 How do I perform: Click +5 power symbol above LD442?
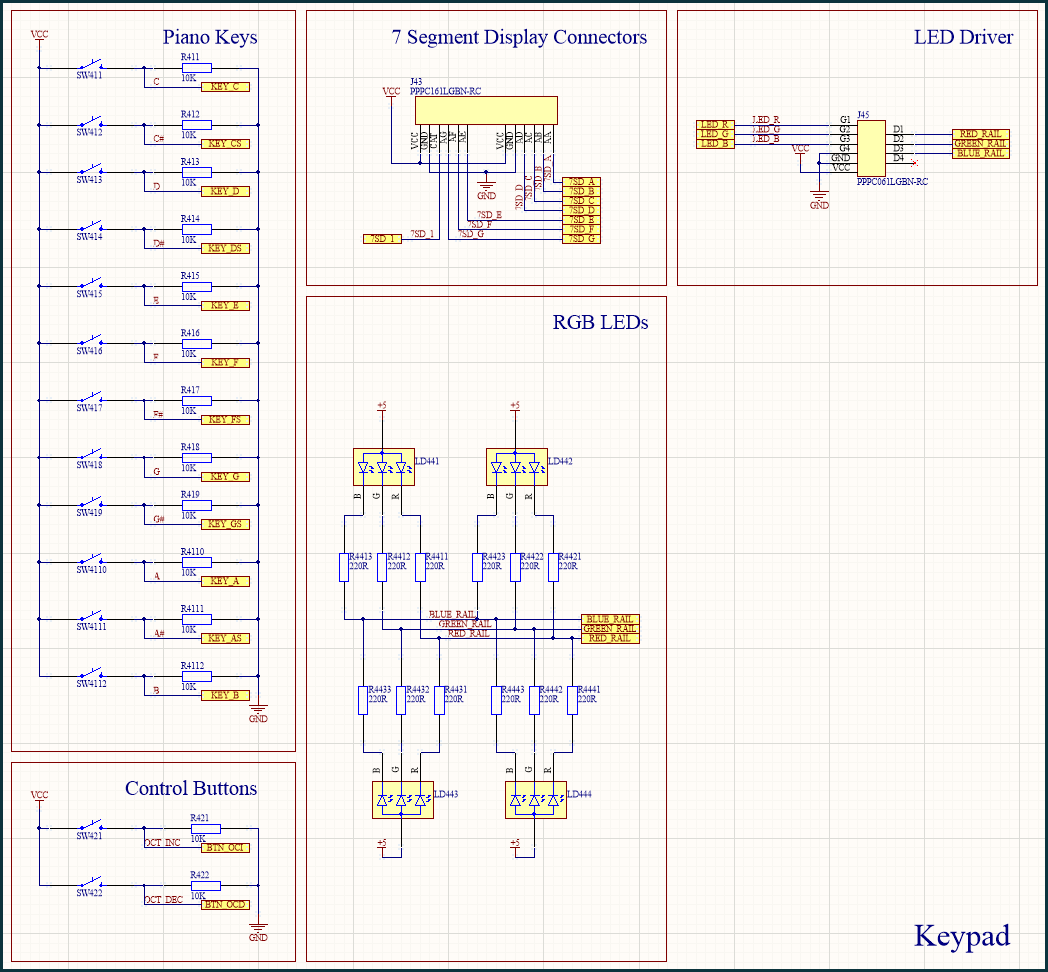515,408
